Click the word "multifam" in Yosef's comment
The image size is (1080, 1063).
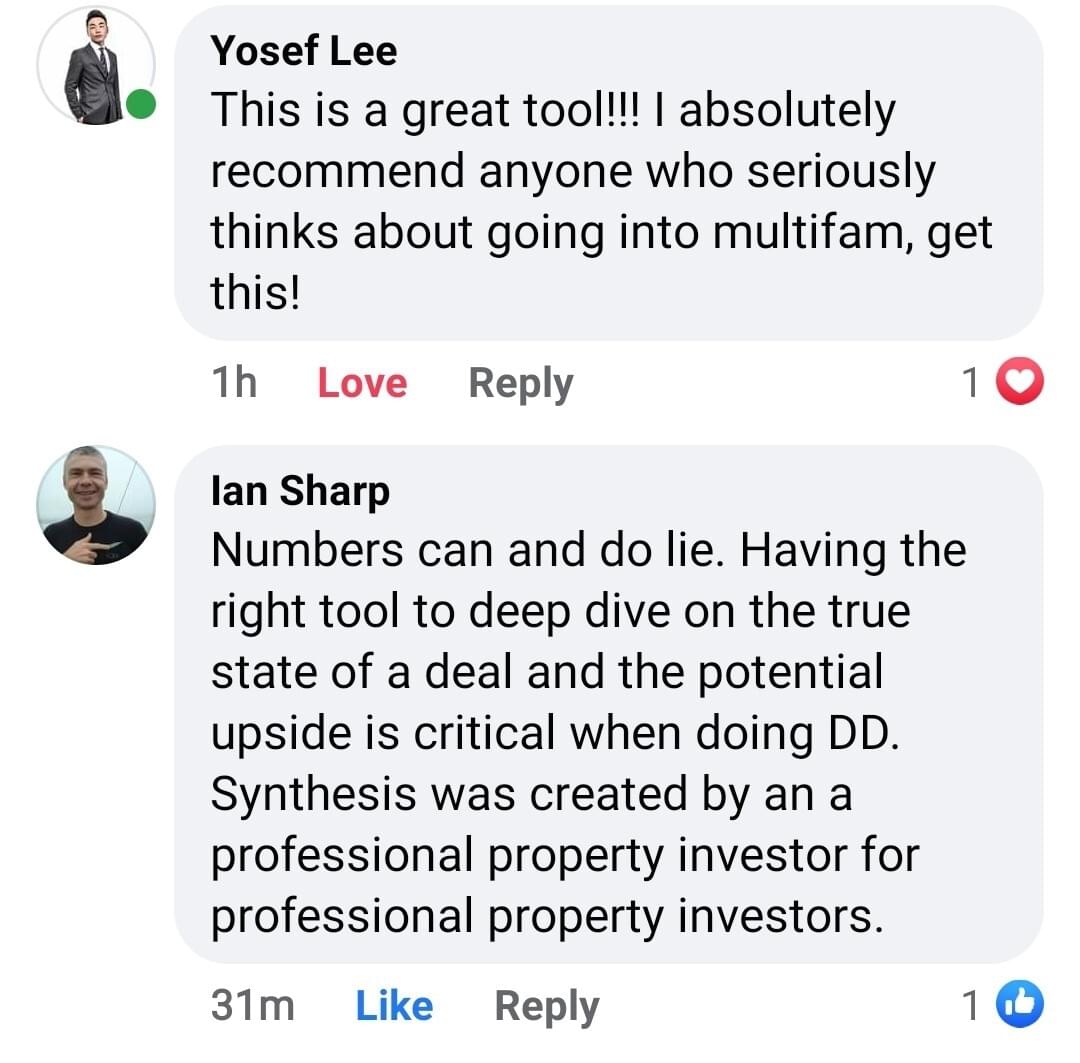[811, 232]
